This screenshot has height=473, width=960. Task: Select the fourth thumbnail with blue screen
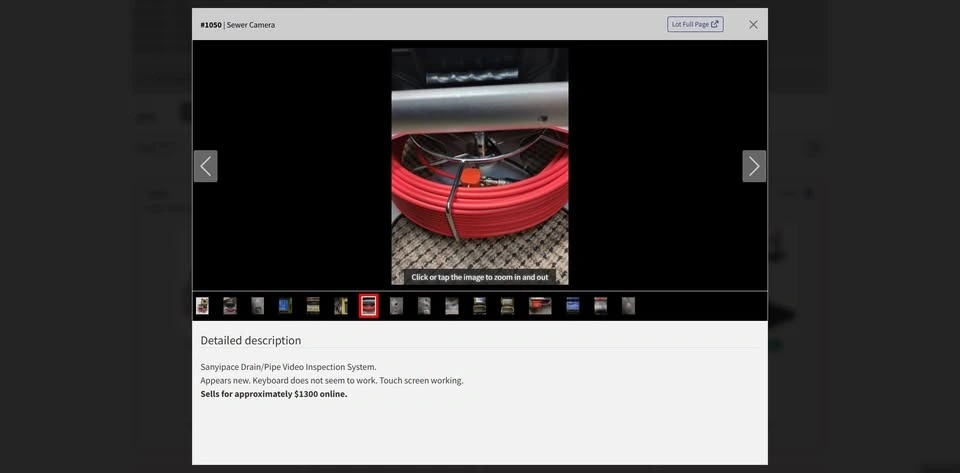(x=286, y=306)
